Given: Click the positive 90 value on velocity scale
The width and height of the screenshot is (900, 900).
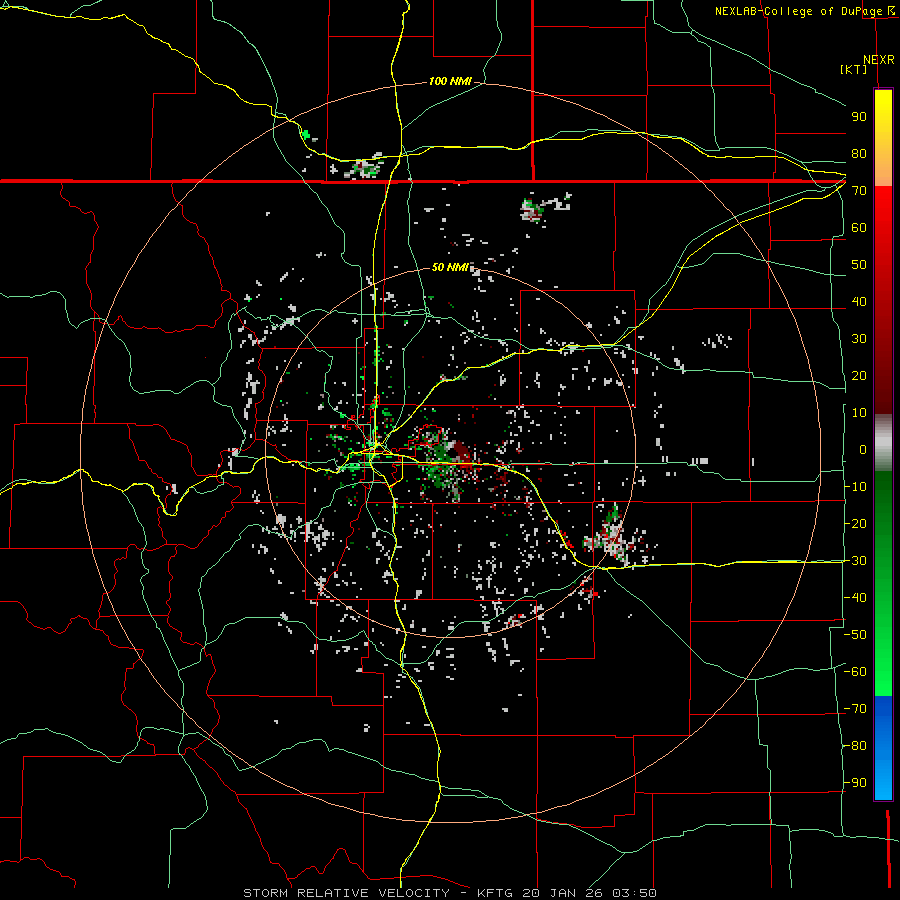Looking at the screenshot, I should pos(859,117).
